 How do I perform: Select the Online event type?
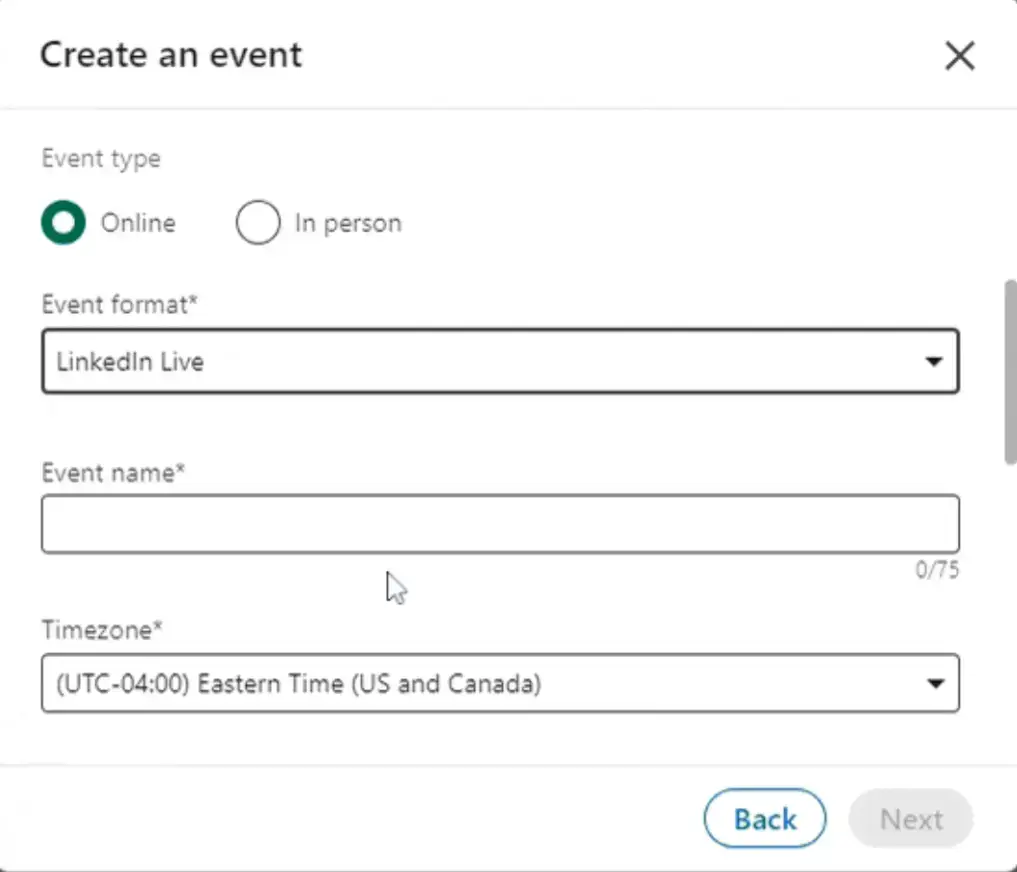pyautogui.click(x=63, y=222)
